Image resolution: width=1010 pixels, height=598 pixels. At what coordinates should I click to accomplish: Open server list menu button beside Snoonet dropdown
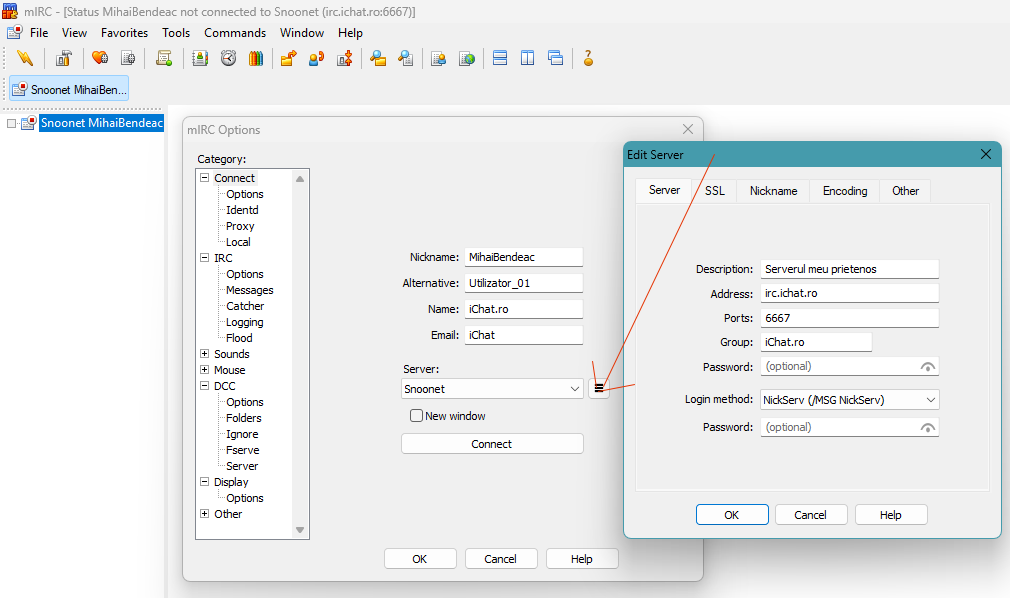[x=599, y=388]
